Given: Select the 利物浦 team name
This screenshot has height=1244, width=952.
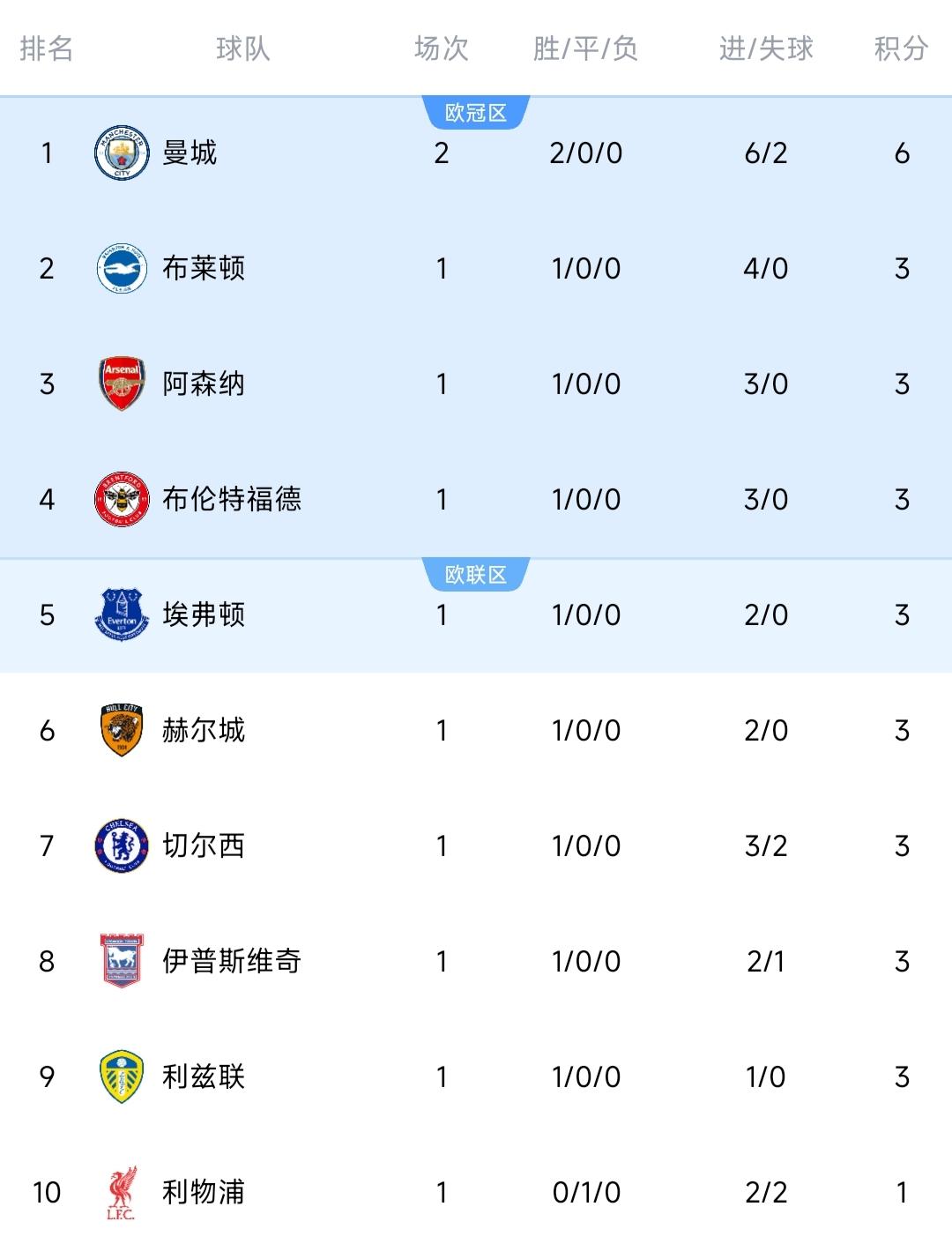Looking at the screenshot, I should pos(204,1192).
